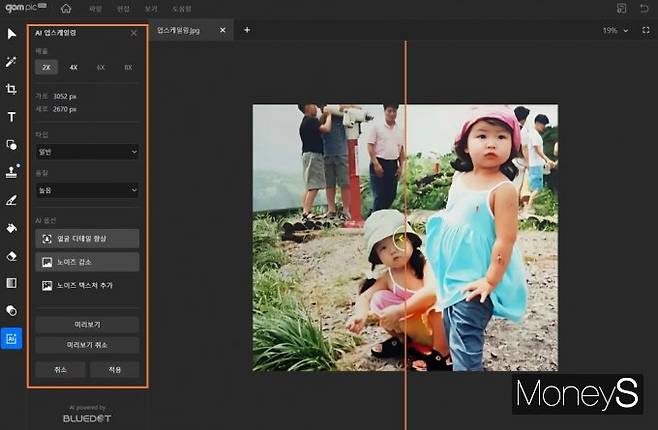Image resolution: width=658 pixels, height=430 pixels.
Task: Select the Text tool
Action: 12,117
